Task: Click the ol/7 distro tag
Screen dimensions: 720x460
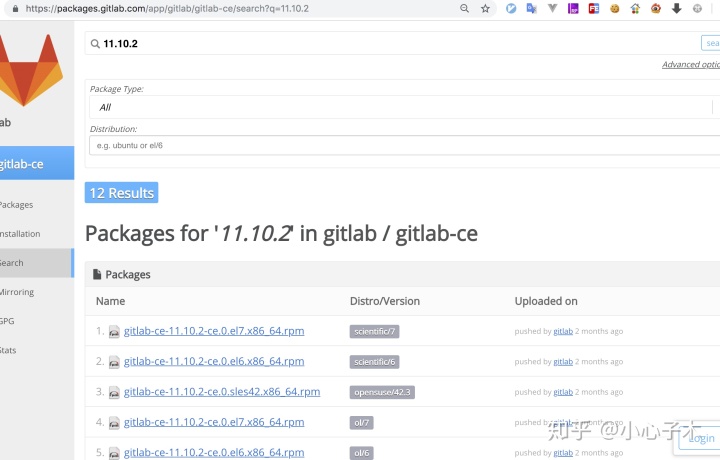Action: point(361,422)
